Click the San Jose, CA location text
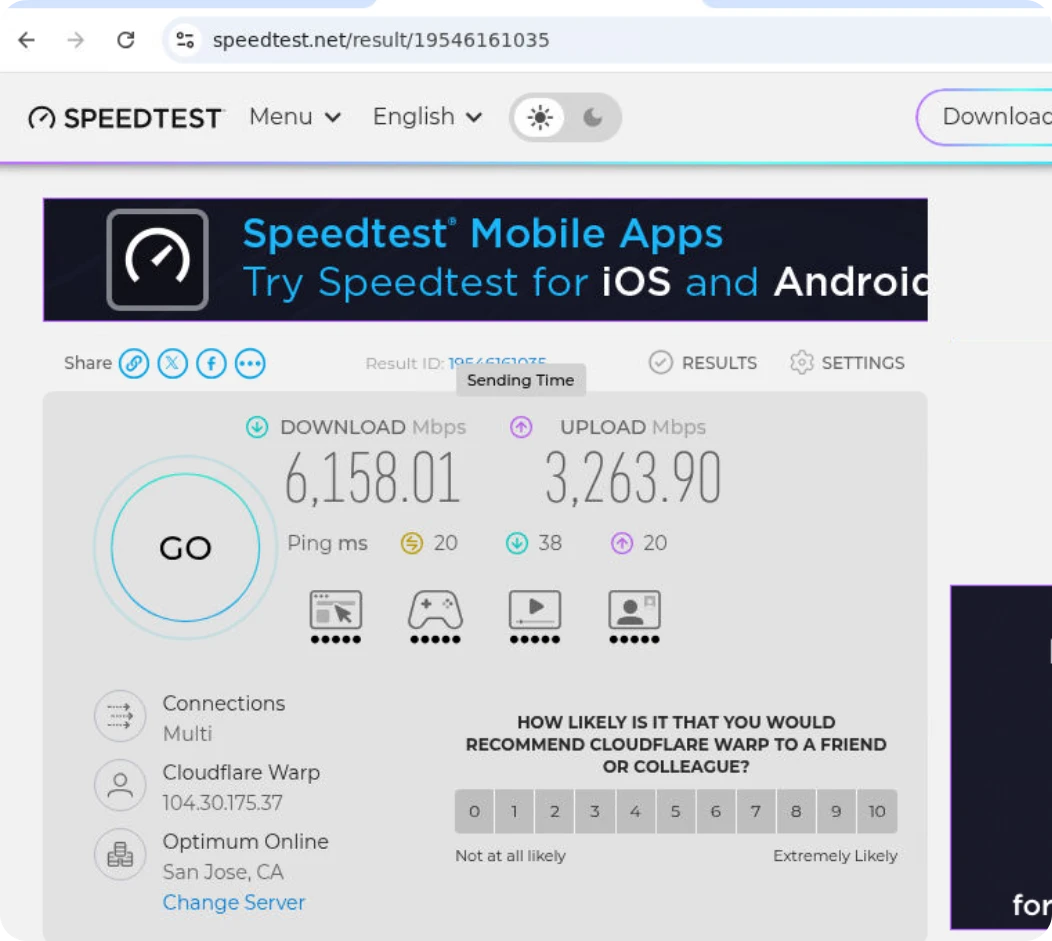This screenshot has height=941, width=1052. pos(223,871)
